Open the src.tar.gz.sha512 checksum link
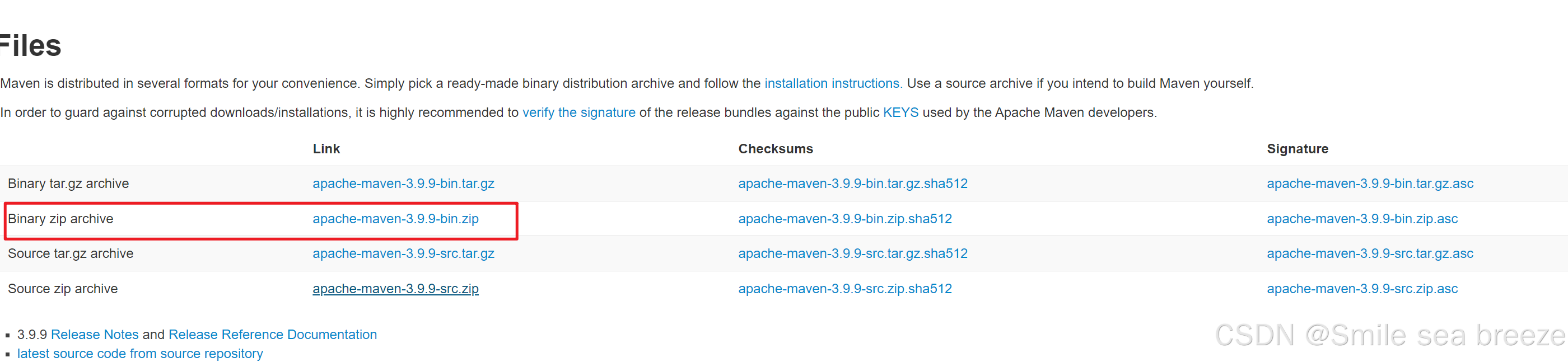 pyautogui.click(x=852, y=253)
